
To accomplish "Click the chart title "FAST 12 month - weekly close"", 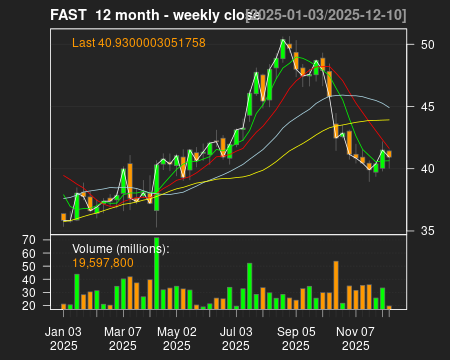I will (x=155, y=15).
